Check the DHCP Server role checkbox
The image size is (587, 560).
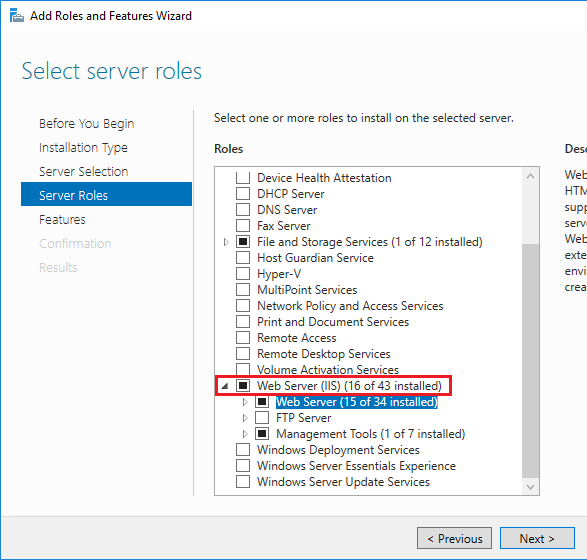243,194
